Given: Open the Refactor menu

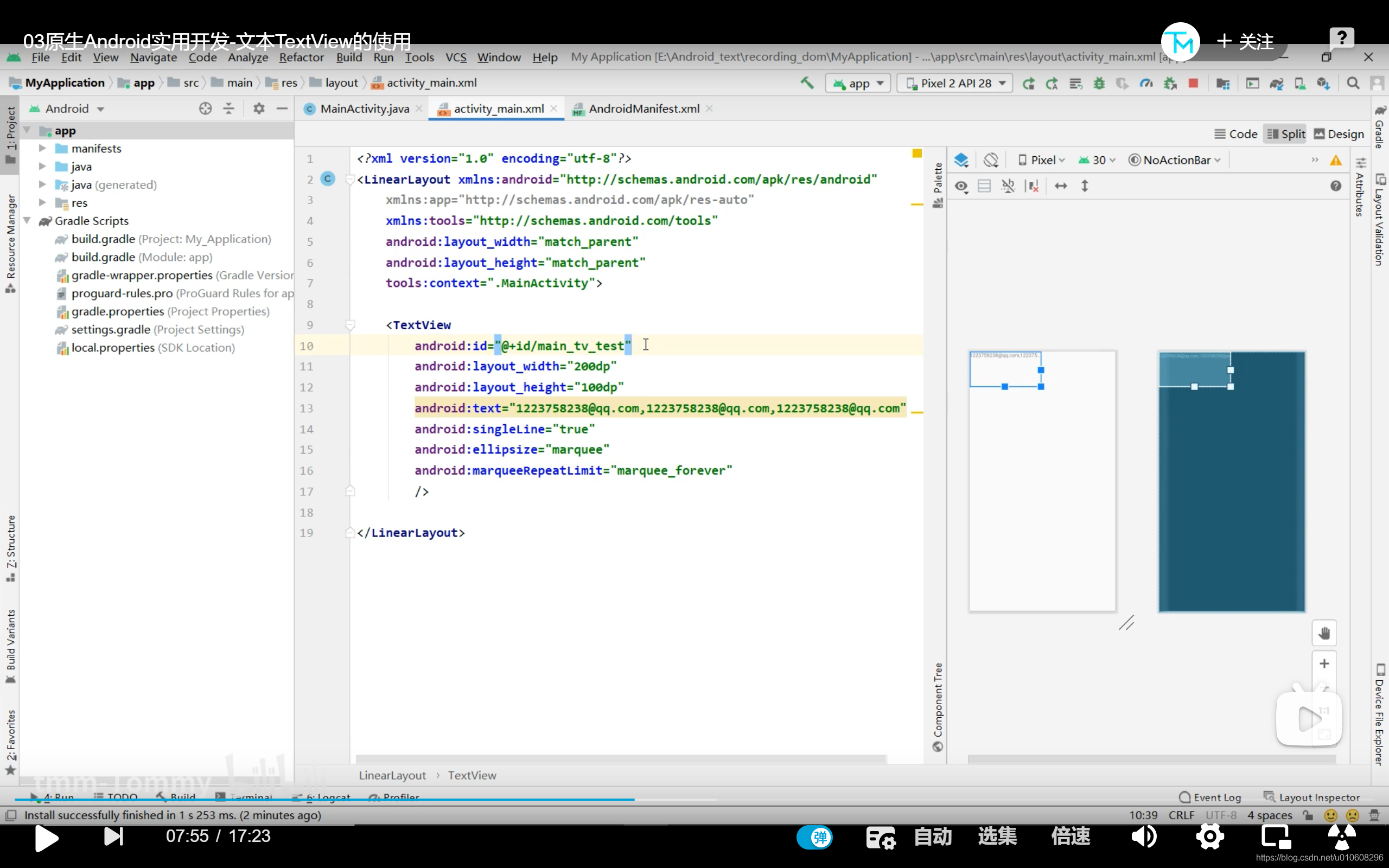Looking at the screenshot, I should click(x=301, y=57).
